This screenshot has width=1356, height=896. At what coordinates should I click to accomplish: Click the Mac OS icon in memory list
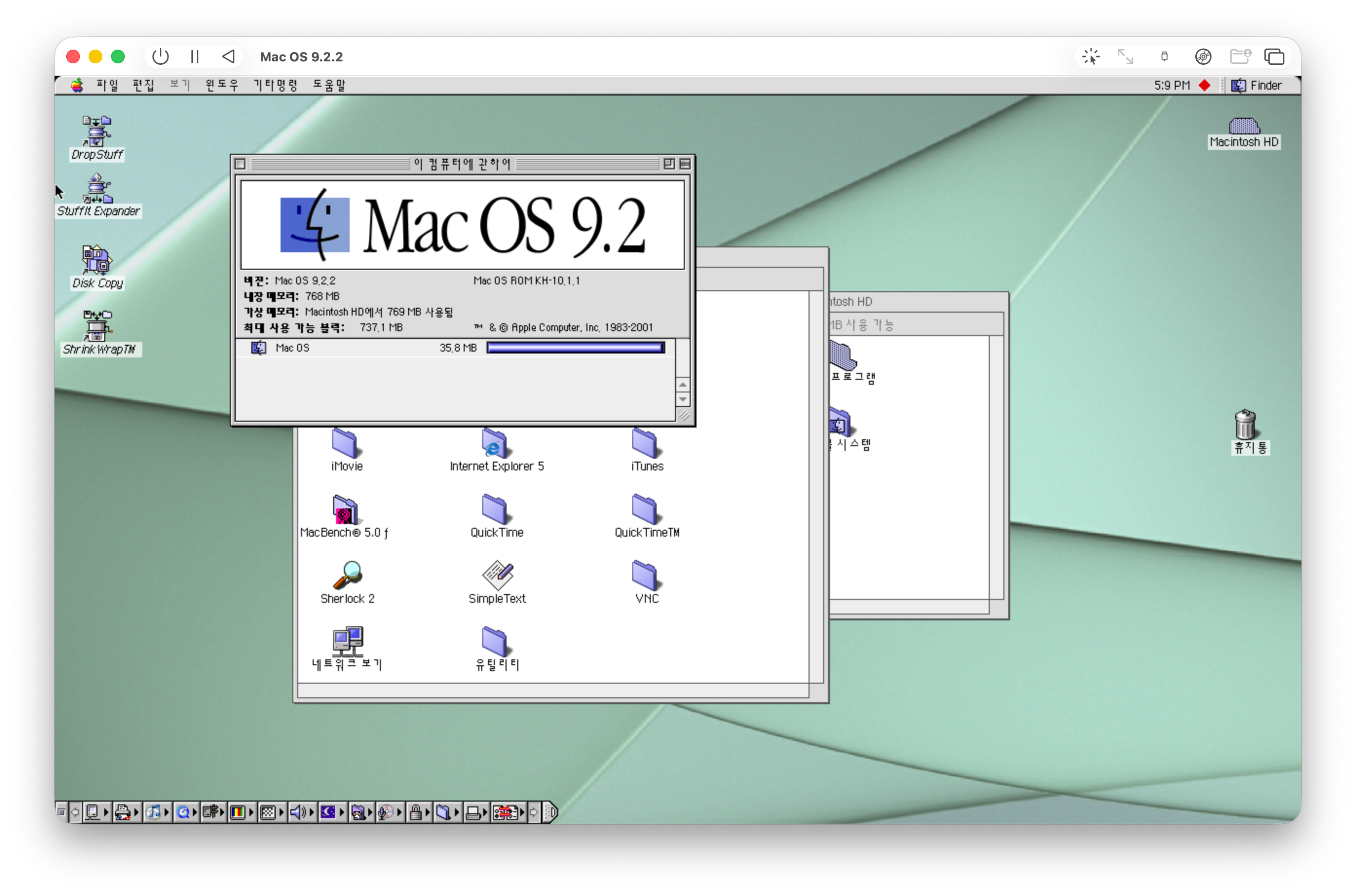pos(258,347)
